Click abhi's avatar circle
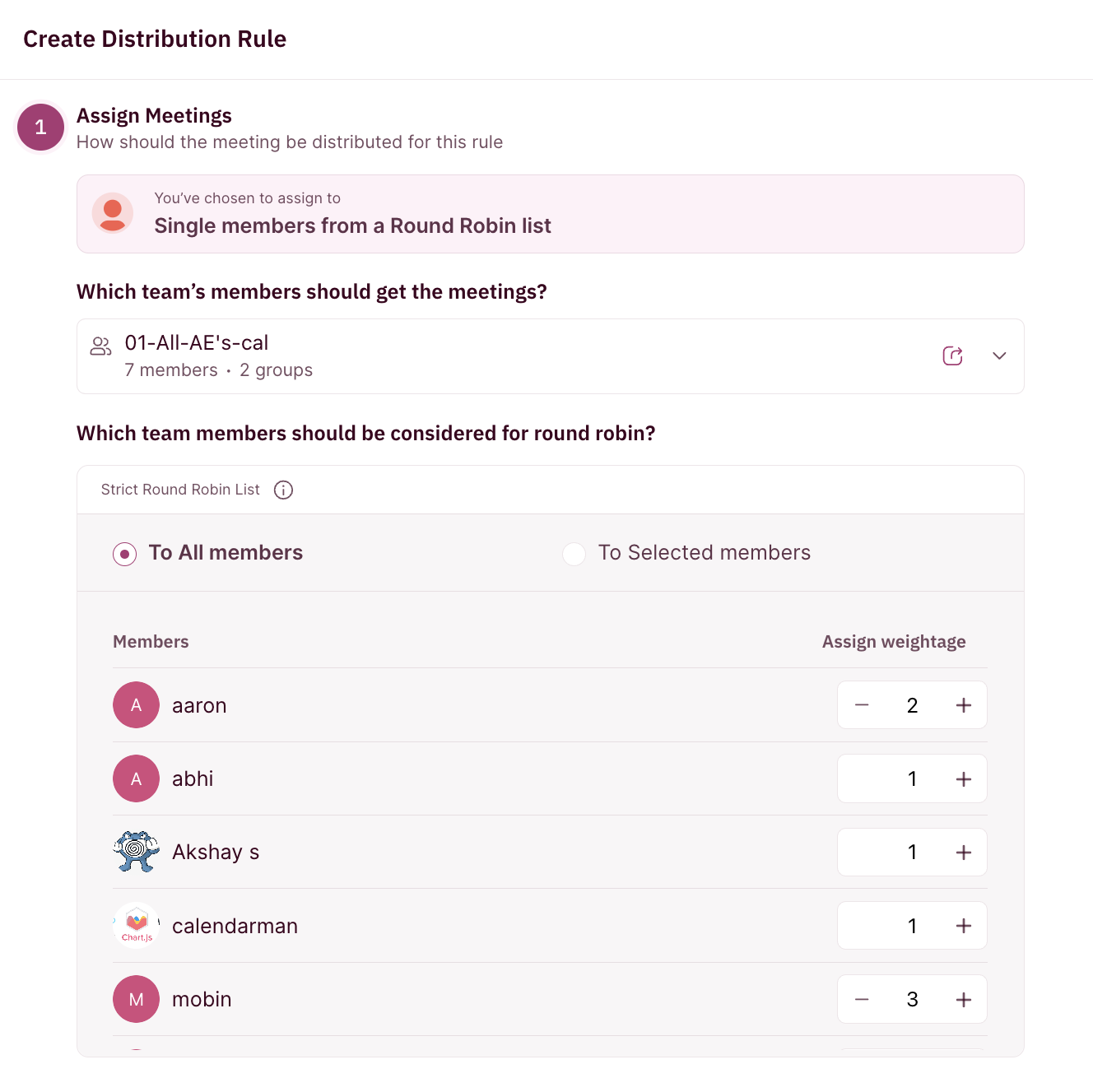The width and height of the screenshot is (1093, 1092). click(136, 778)
